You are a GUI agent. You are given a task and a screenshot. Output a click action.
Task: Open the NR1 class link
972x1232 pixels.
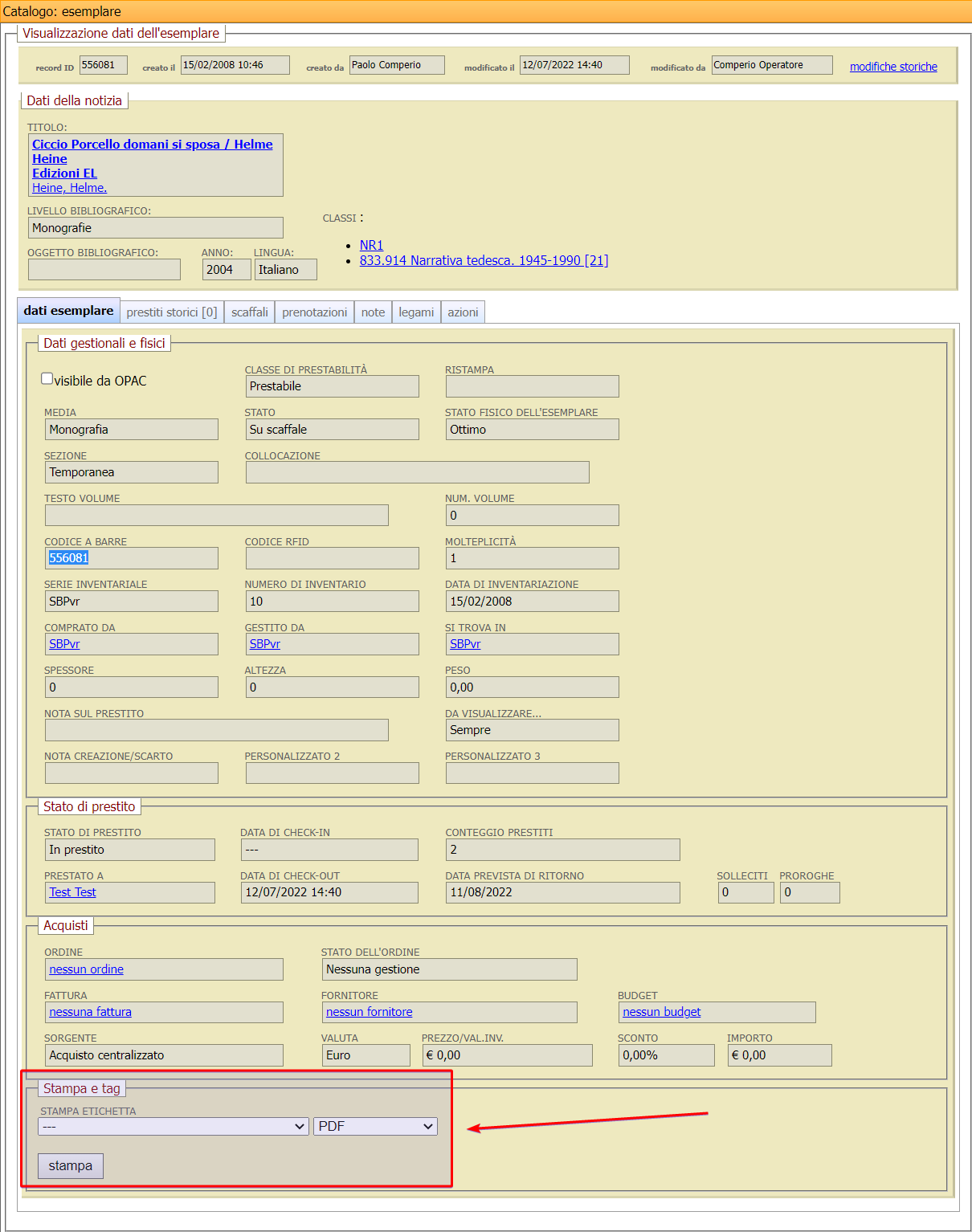pyautogui.click(x=371, y=245)
